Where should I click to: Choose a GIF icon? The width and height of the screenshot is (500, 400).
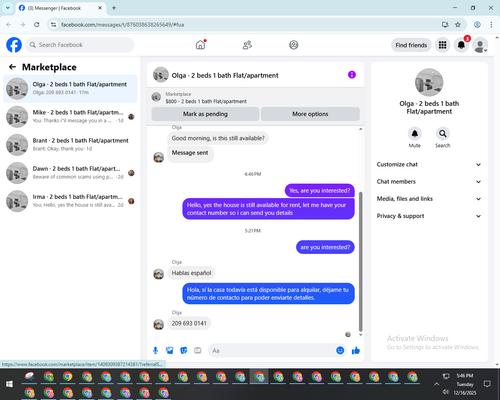[198, 350]
